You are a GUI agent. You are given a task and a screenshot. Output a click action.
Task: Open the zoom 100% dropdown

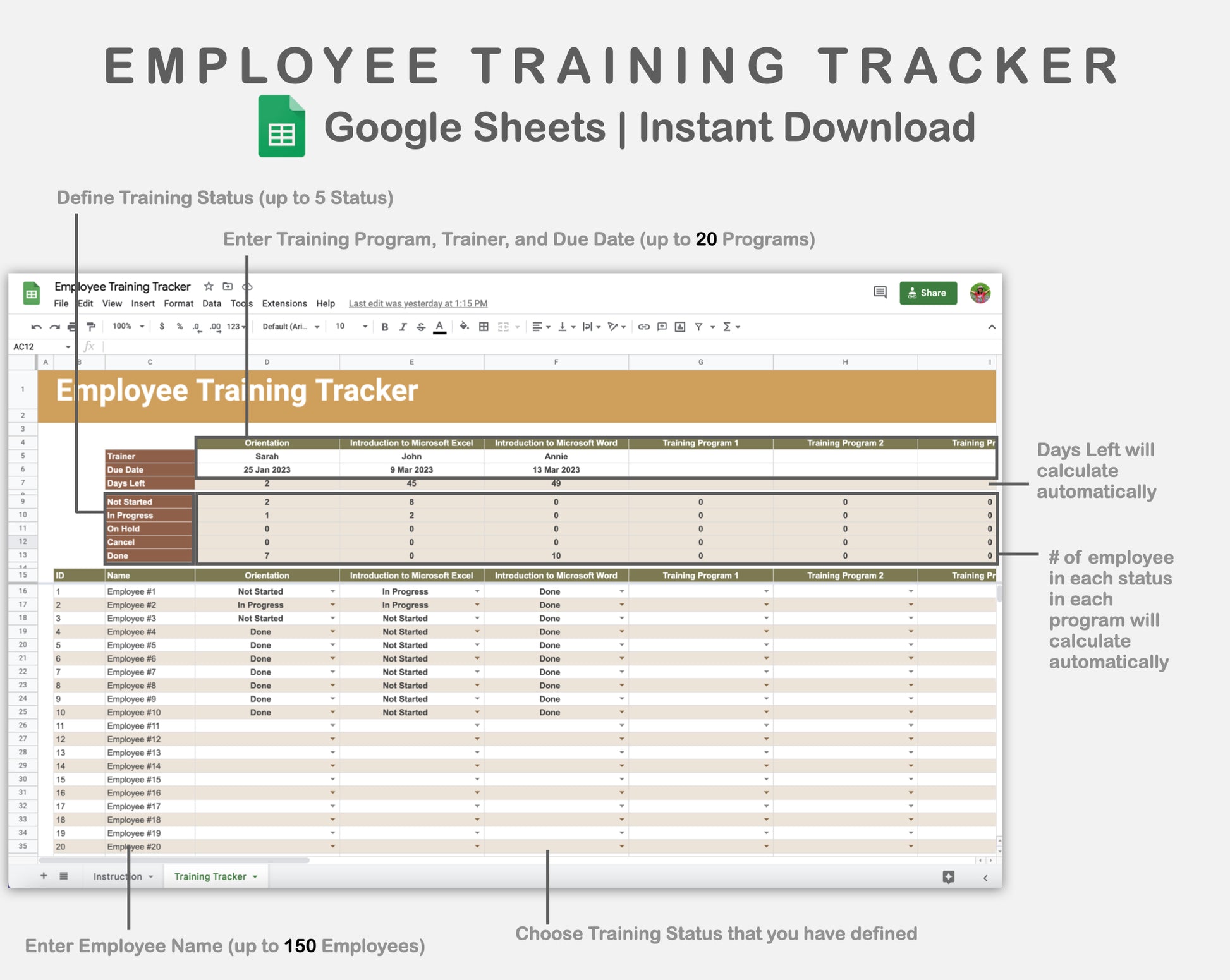coord(128,327)
